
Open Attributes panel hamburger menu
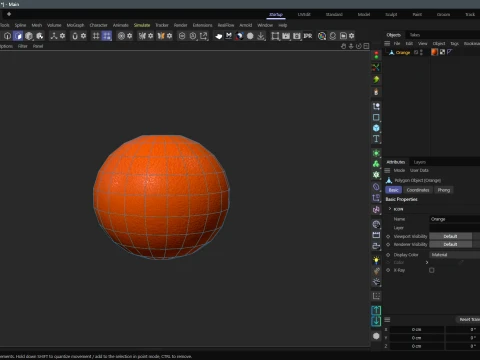click(387, 170)
